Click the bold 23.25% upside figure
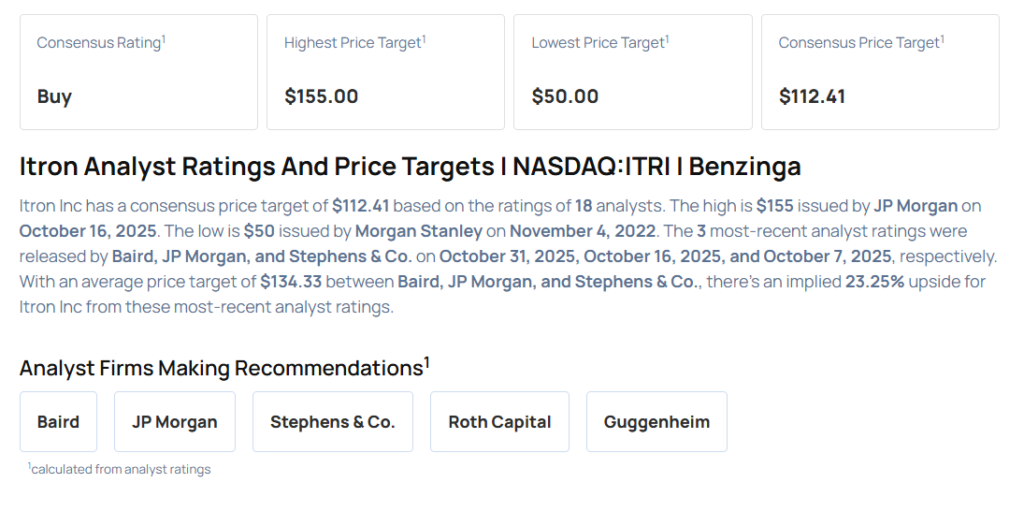Image resolution: width=1024 pixels, height=512 pixels. (874, 281)
